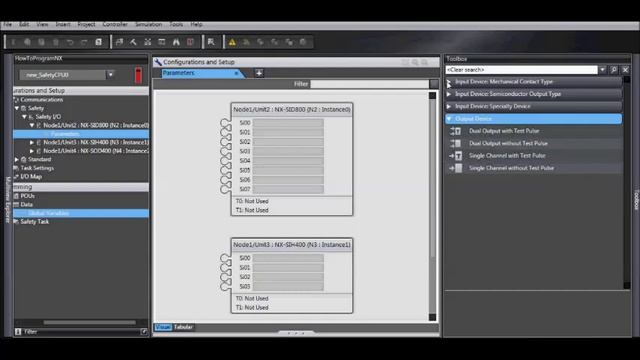Expand the Standard tree node
The height and width of the screenshot is (360, 640).
tap(17, 160)
